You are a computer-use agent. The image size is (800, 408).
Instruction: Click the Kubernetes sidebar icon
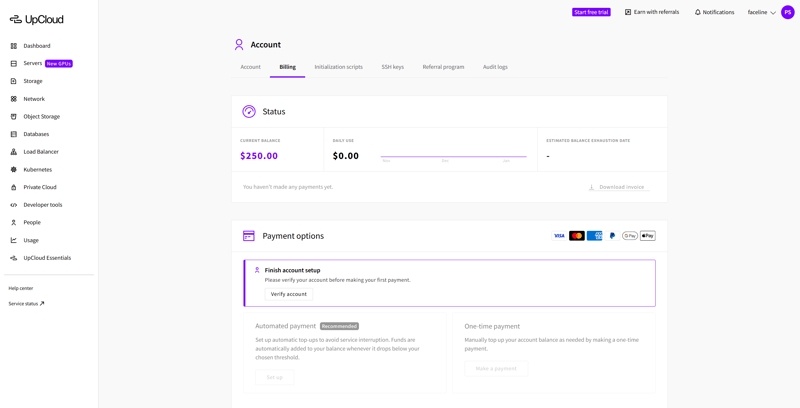click(14, 169)
